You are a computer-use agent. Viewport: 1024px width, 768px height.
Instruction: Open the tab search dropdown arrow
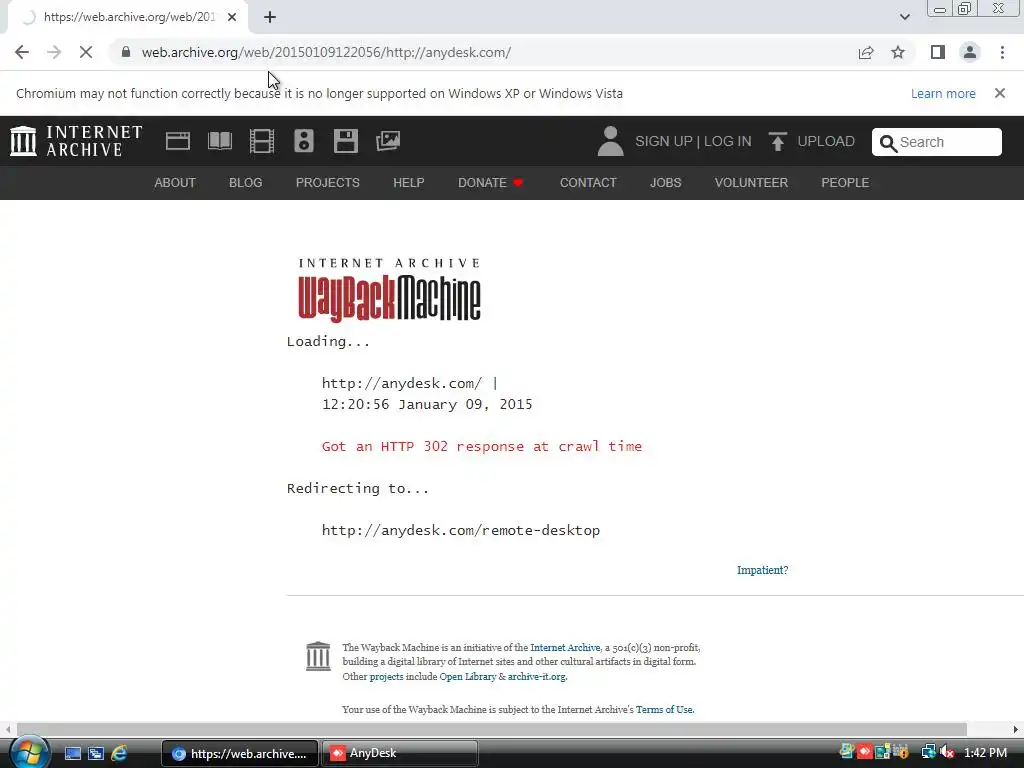tap(904, 17)
